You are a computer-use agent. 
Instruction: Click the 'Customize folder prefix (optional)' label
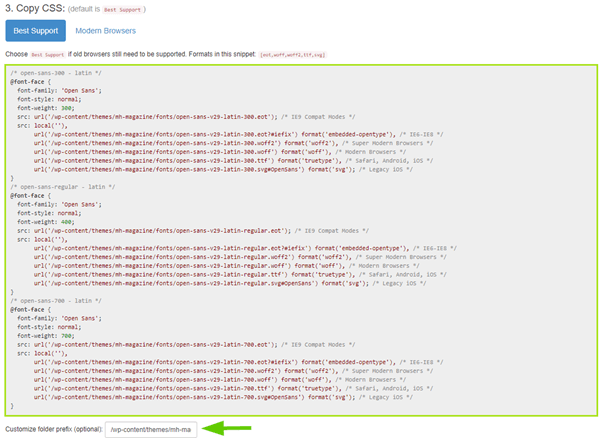pyautogui.click(x=53, y=430)
